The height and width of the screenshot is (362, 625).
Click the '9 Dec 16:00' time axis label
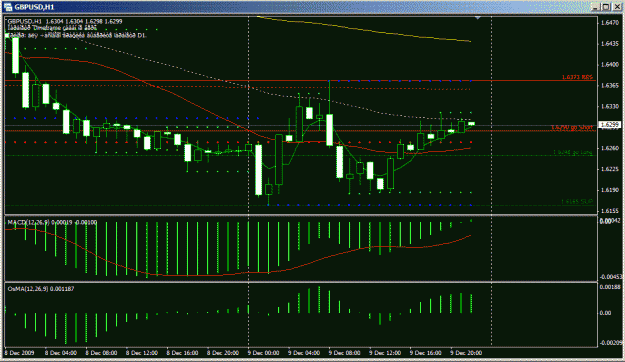[426, 353]
